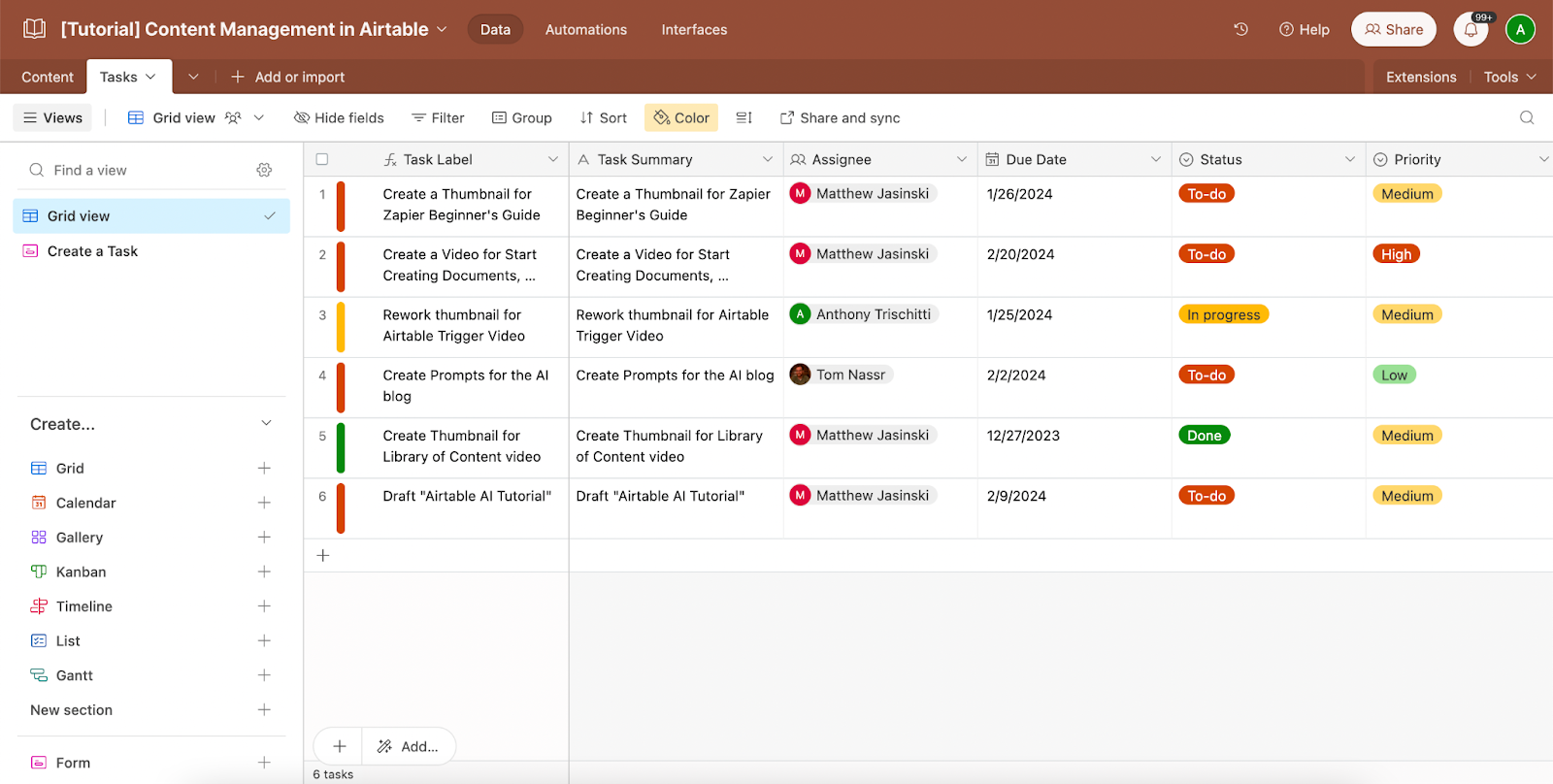This screenshot has width=1553, height=784.
Task: Click the Add... button
Action: point(409,746)
